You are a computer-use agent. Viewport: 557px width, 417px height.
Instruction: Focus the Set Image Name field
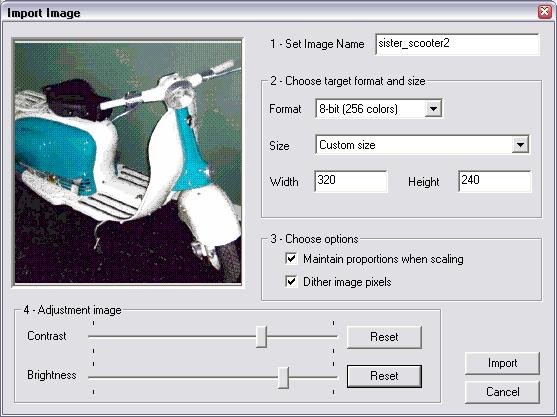pyautogui.click(x=458, y=44)
